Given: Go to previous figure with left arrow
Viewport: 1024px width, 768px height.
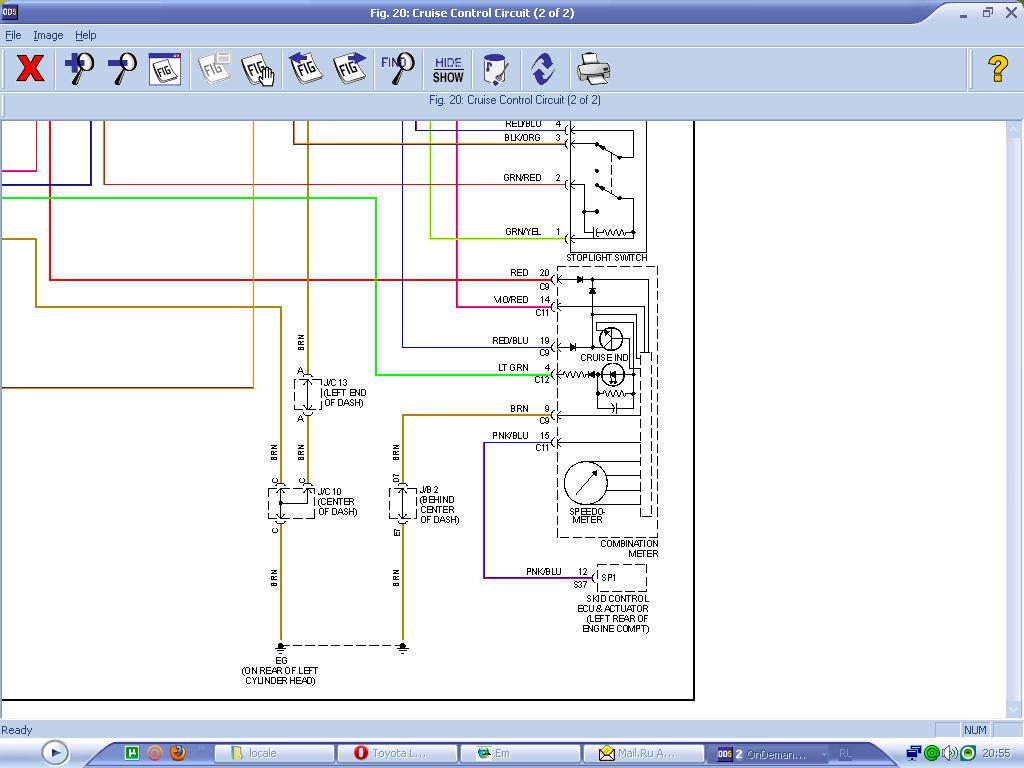Looking at the screenshot, I should (305, 69).
